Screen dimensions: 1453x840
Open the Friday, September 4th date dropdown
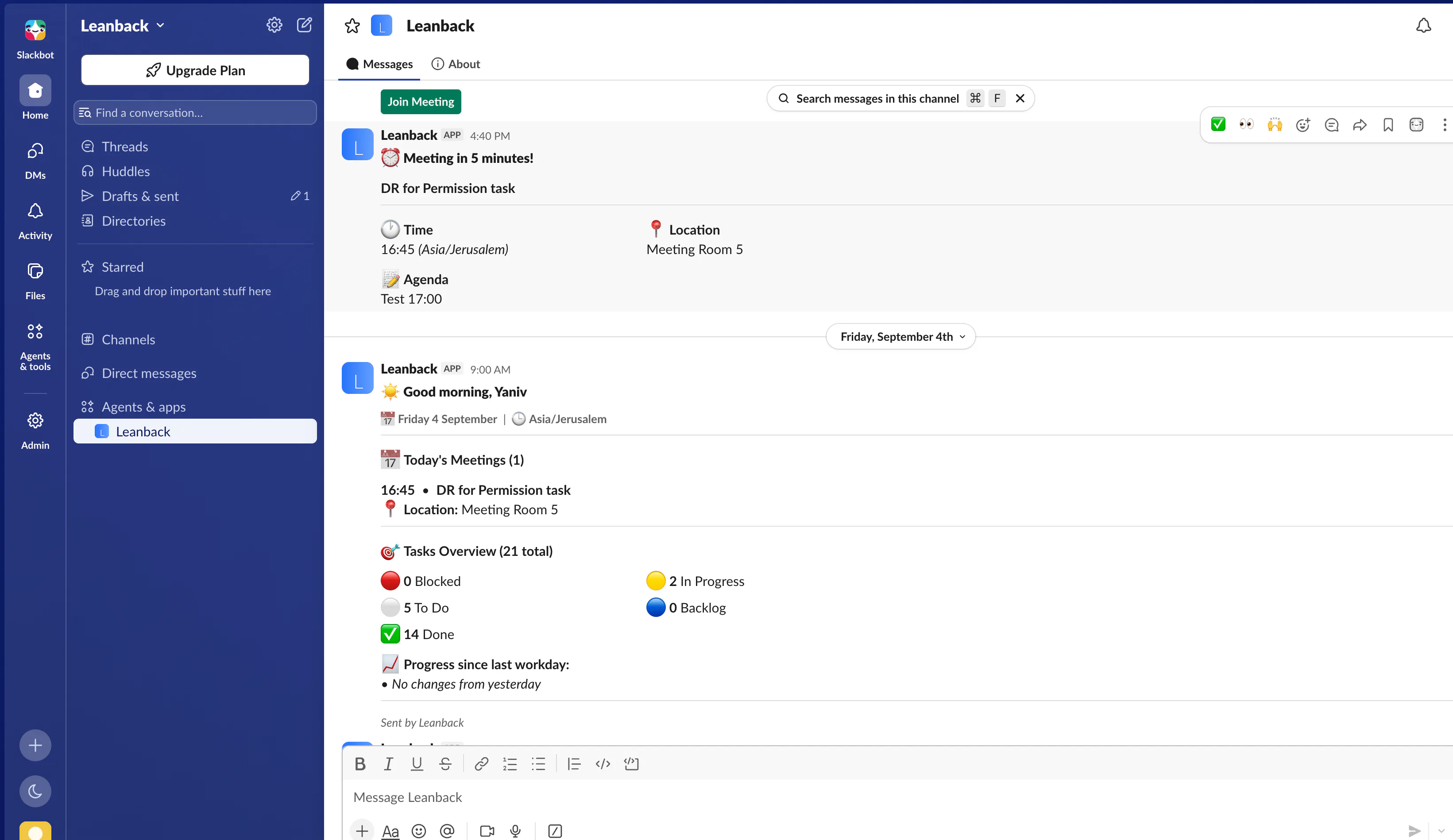(900, 337)
